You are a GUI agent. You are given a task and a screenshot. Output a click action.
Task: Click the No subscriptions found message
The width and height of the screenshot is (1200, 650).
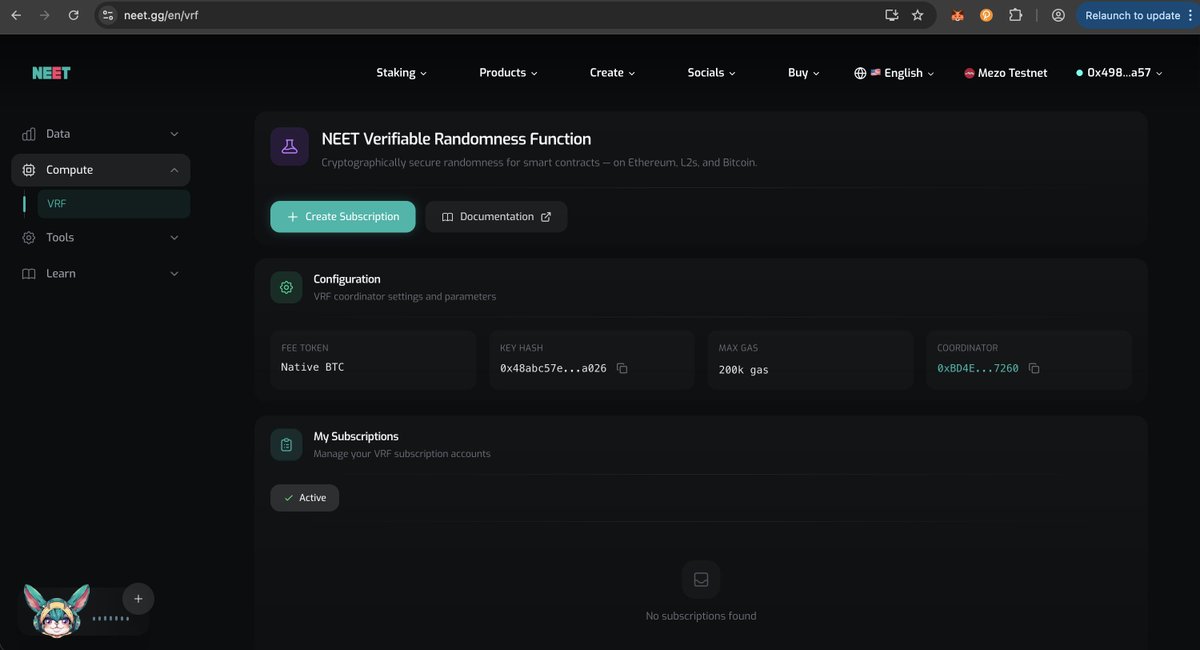coord(701,616)
